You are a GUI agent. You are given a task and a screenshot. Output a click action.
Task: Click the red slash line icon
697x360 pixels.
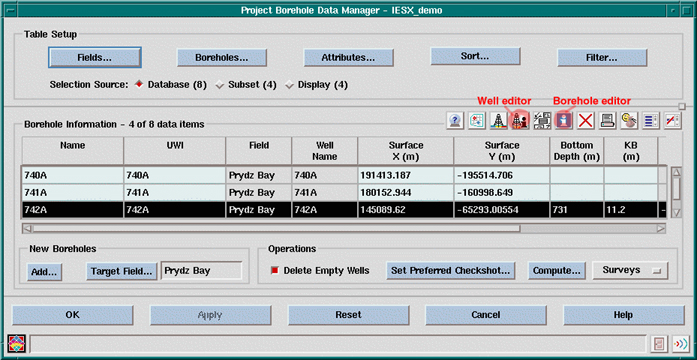click(673, 120)
